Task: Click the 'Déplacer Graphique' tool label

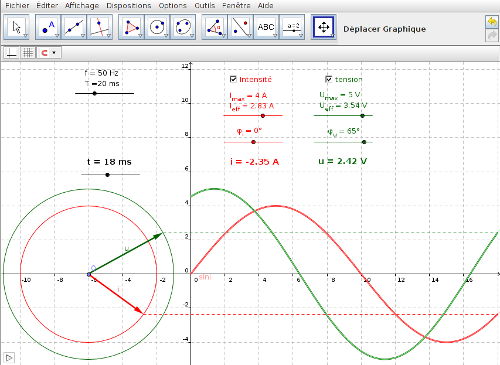Action: 385,29
